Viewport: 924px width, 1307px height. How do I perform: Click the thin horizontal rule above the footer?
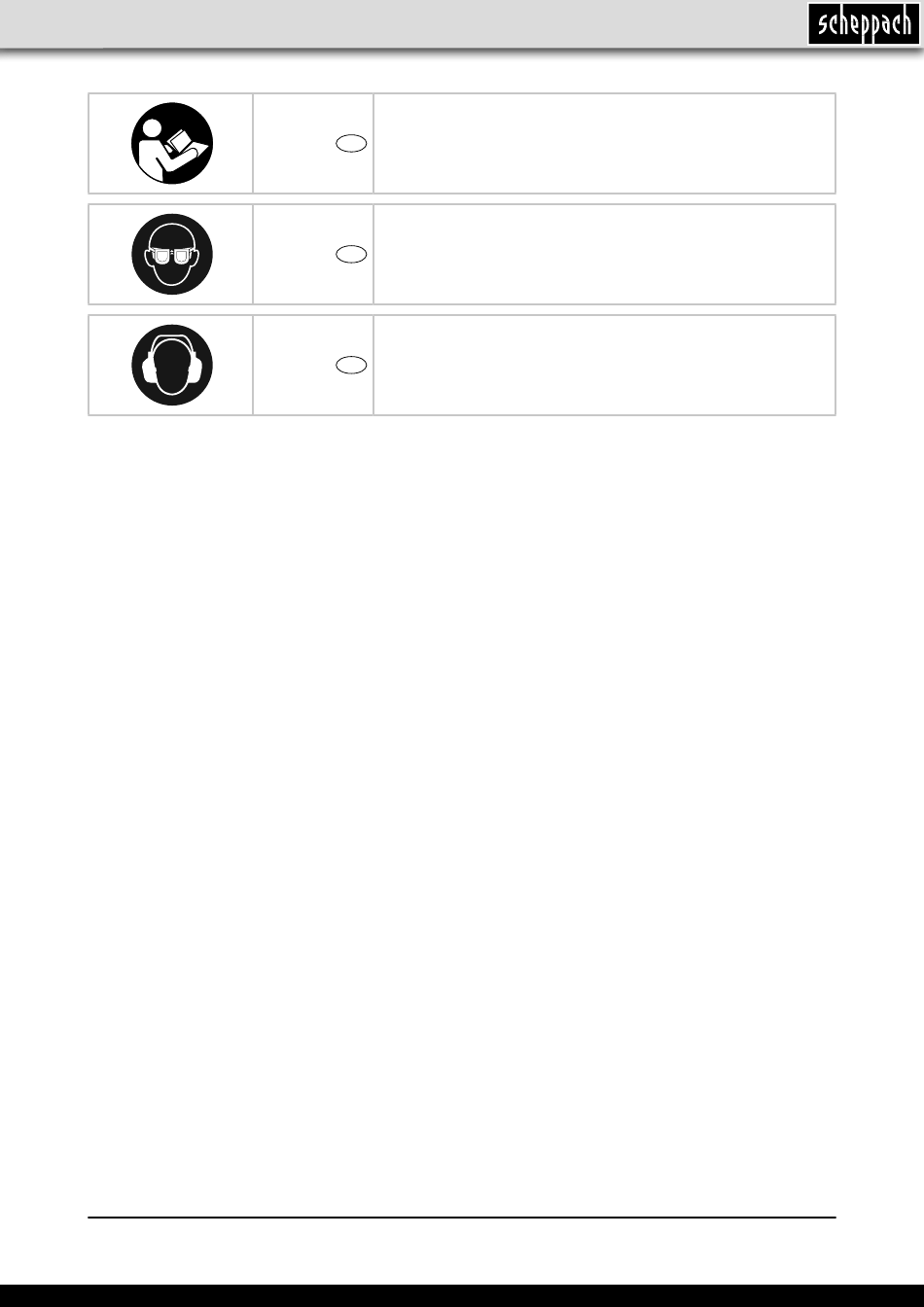pos(462,1217)
